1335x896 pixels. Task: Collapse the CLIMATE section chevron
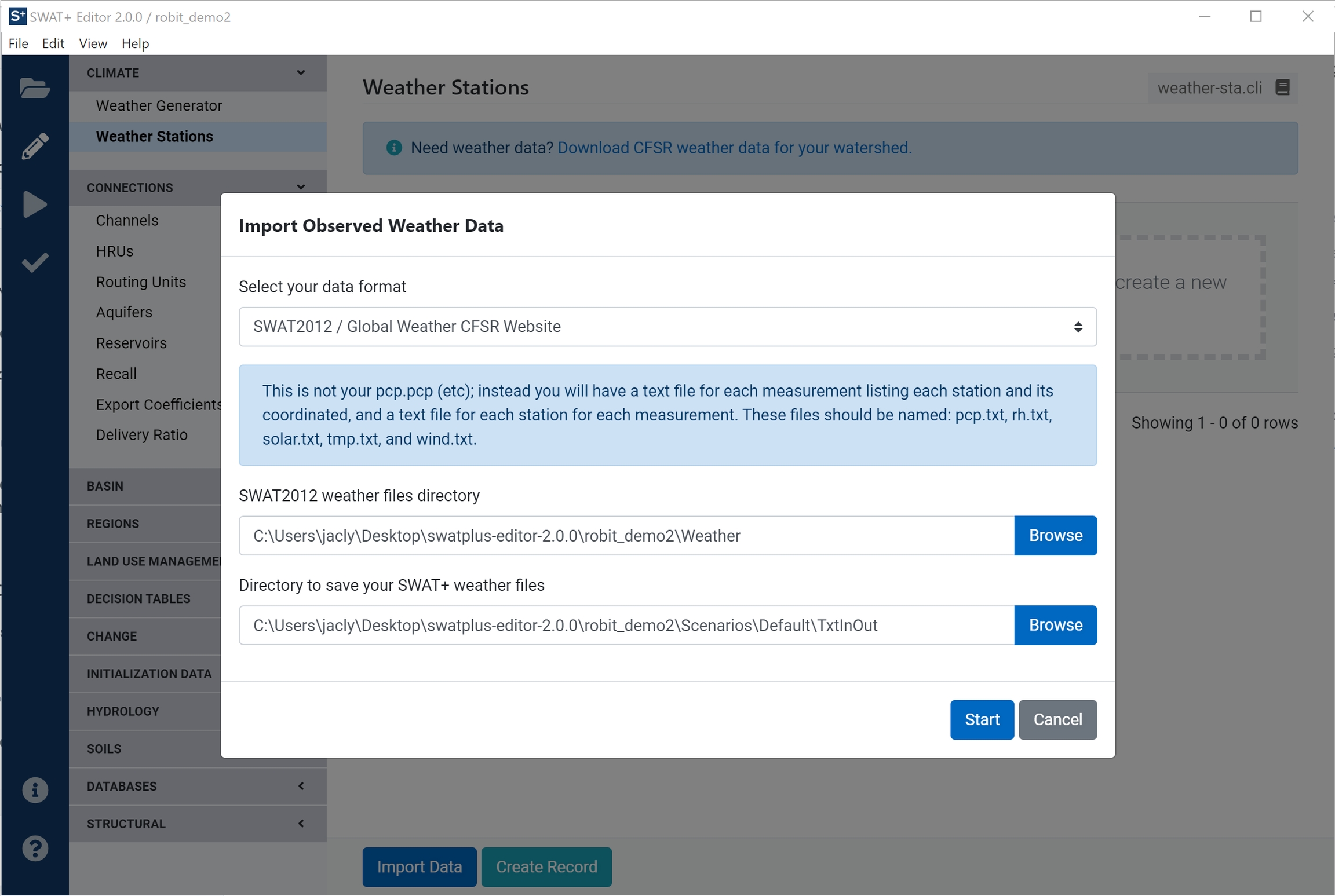click(x=301, y=73)
